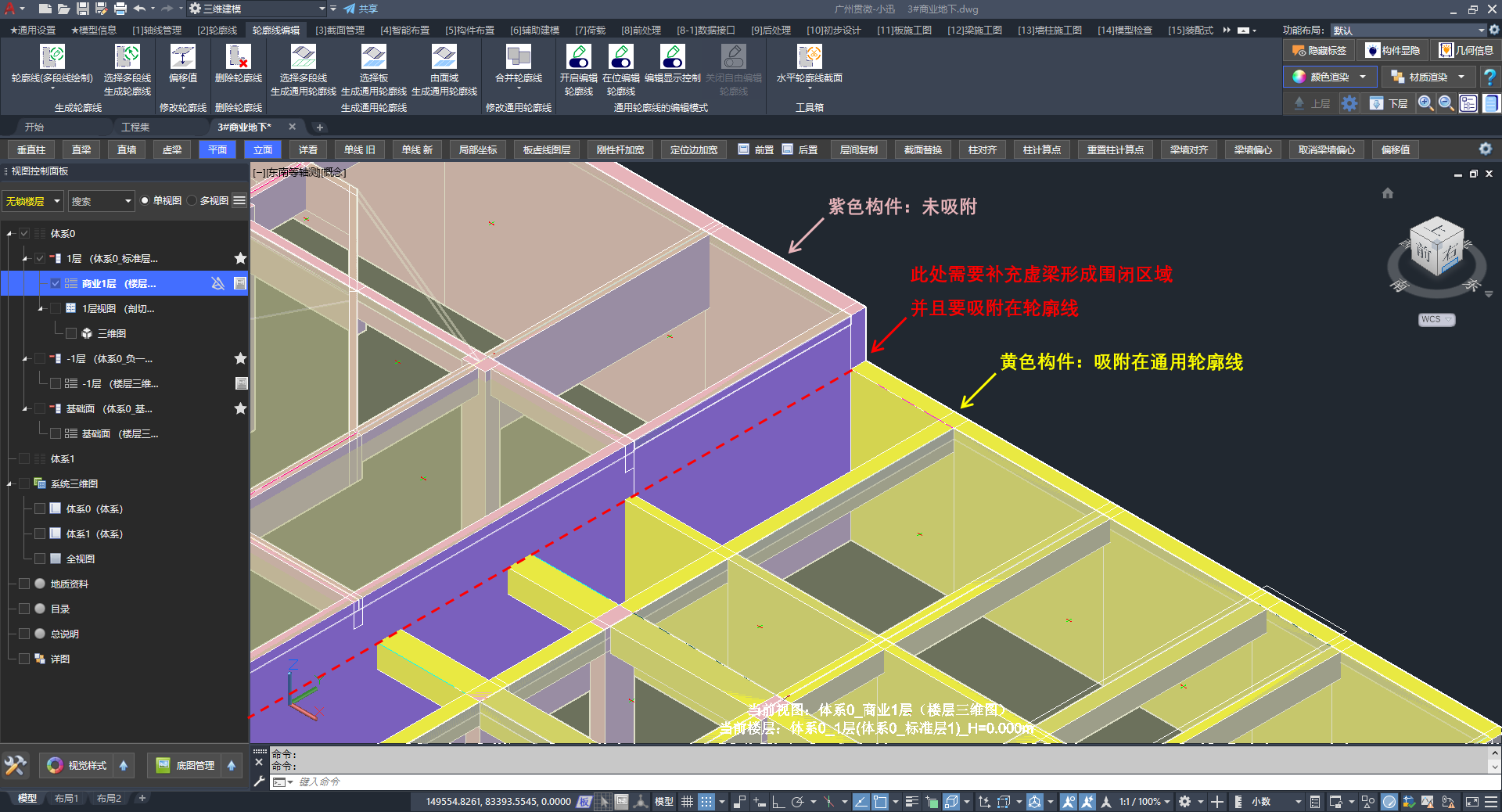The height and width of the screenshot is (812, 1502).
Task: Click the 删除轮廓线 delete outline icon
Action: 238,58
